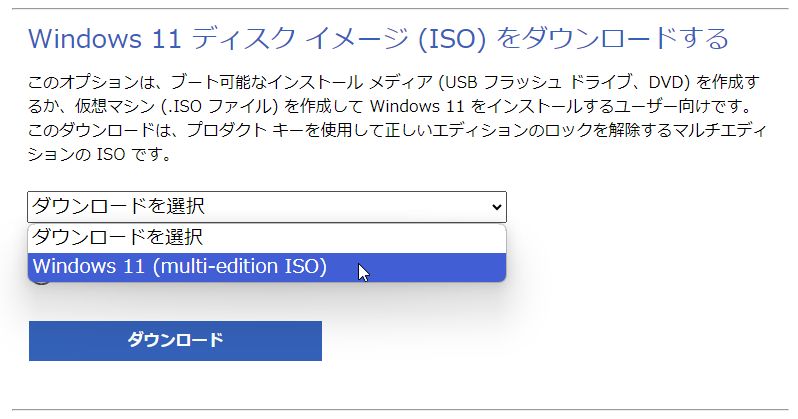Click the dropdown chevron arrow on the select box
Image resolution: width=798 pixels, height=419 pixels.
[497, 207]
